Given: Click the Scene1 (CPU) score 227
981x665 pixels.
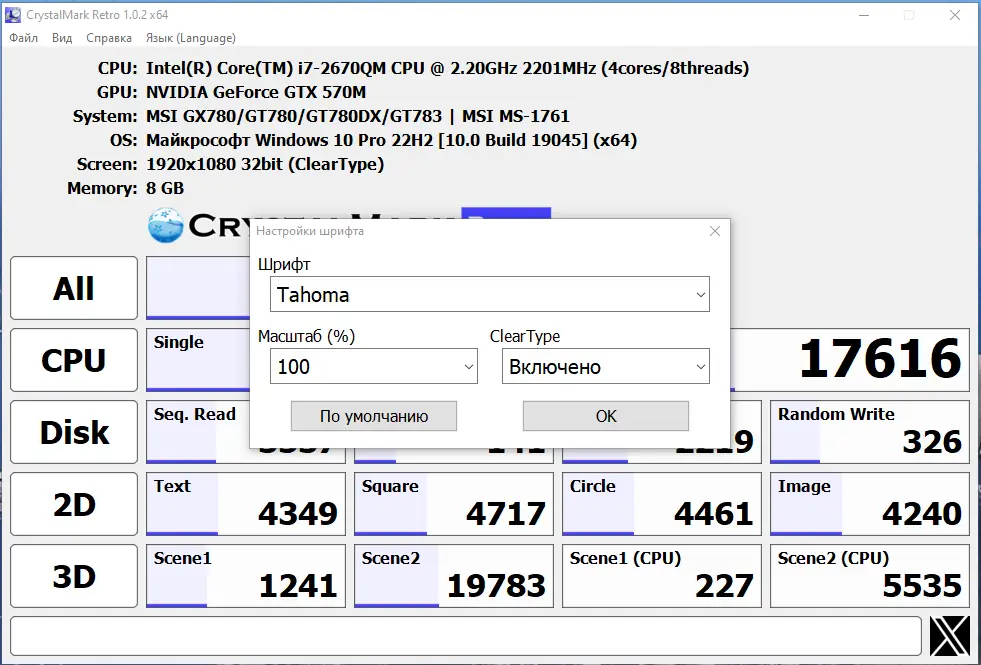Looking at the screenshot, I should click(x=662, y=576).
